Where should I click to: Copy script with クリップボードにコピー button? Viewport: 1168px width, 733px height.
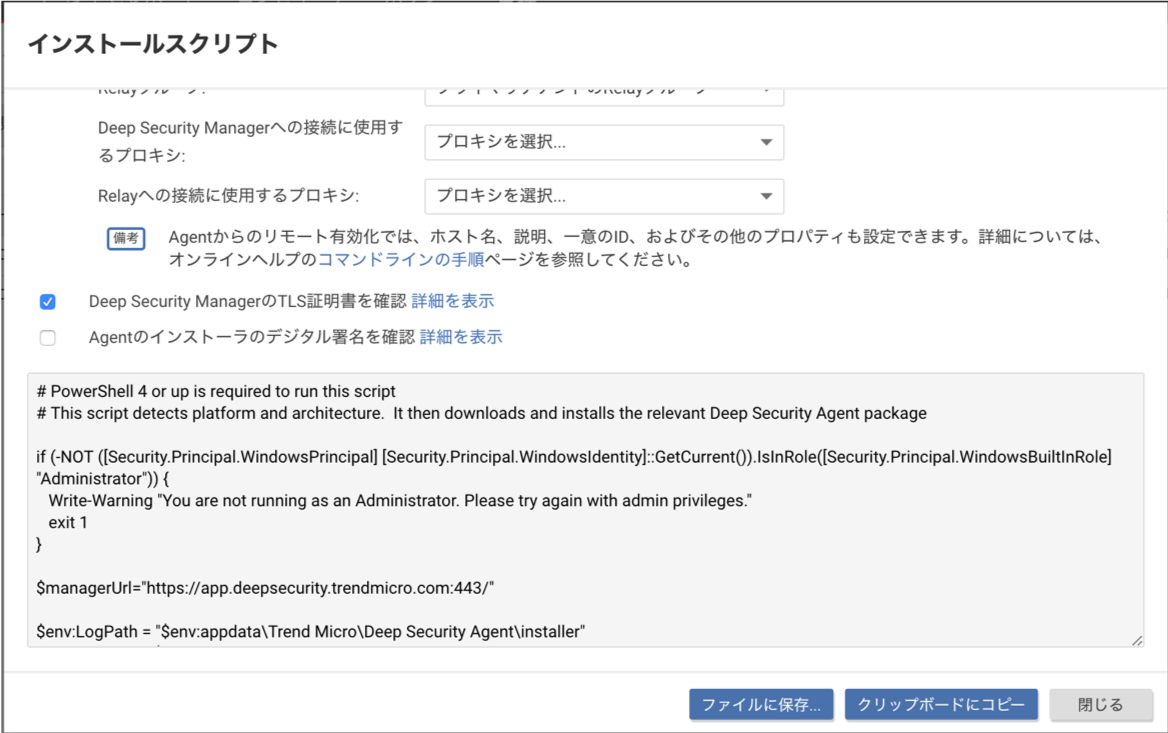coord(941,704)
